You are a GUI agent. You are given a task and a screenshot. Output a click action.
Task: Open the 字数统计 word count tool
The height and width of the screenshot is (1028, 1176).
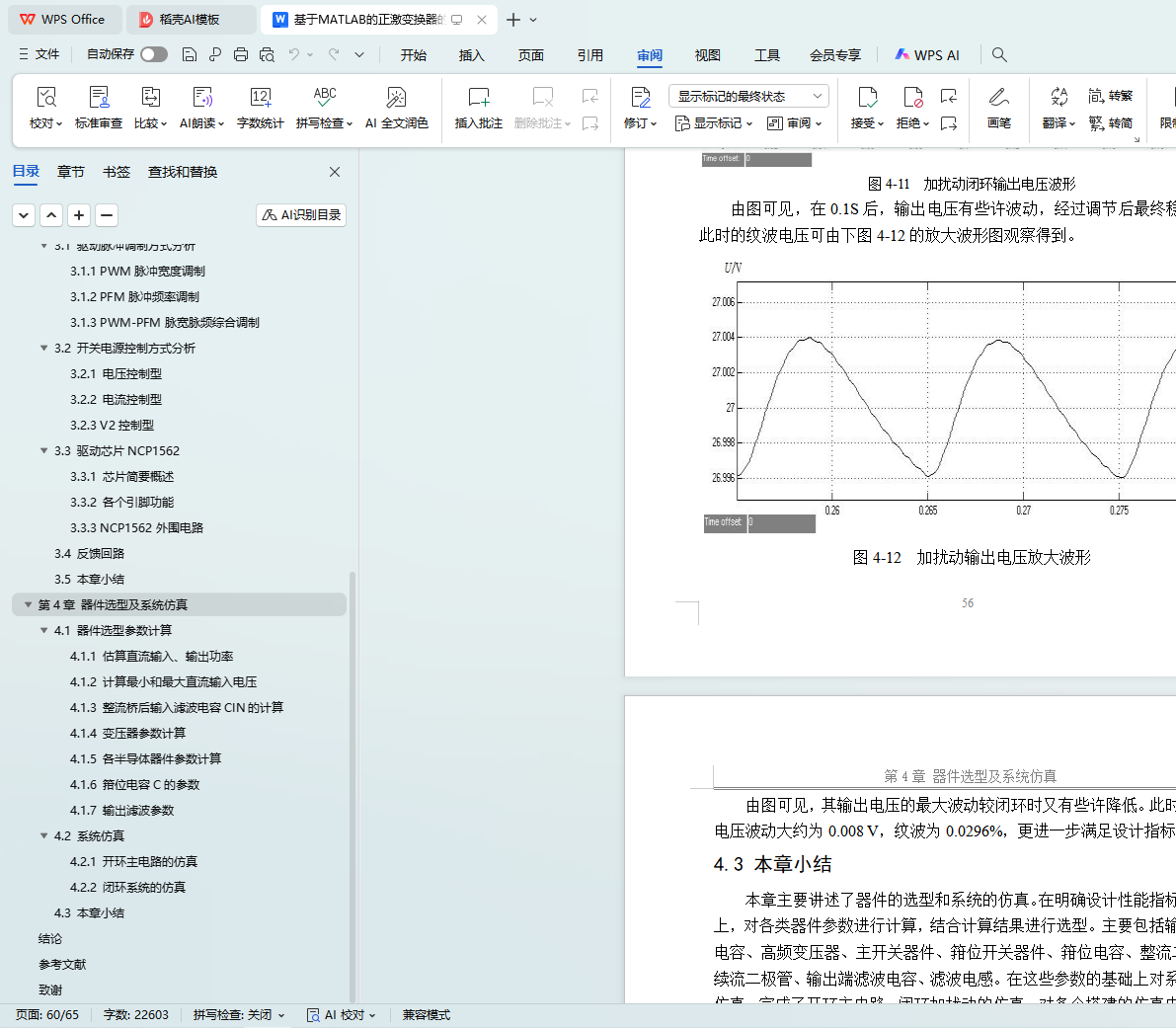(260, 98)
